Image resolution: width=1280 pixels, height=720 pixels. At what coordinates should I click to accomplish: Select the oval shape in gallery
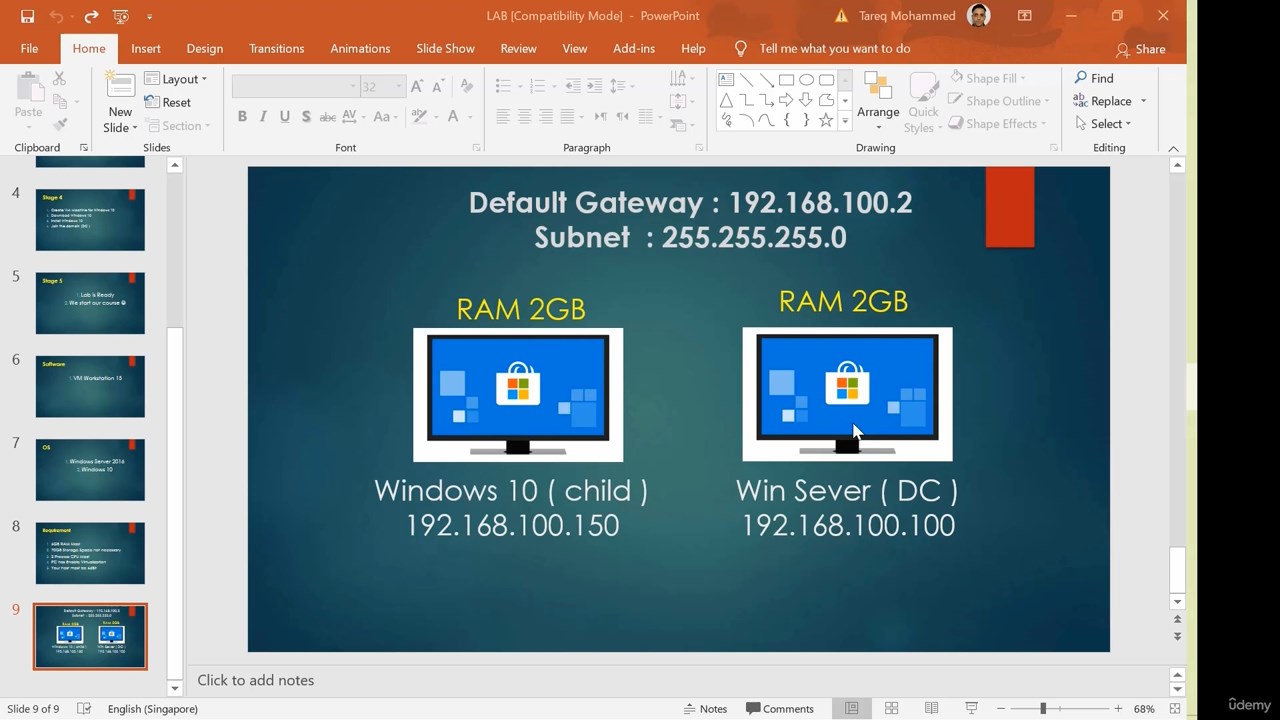pyautogui.click(x=806, y=80)
